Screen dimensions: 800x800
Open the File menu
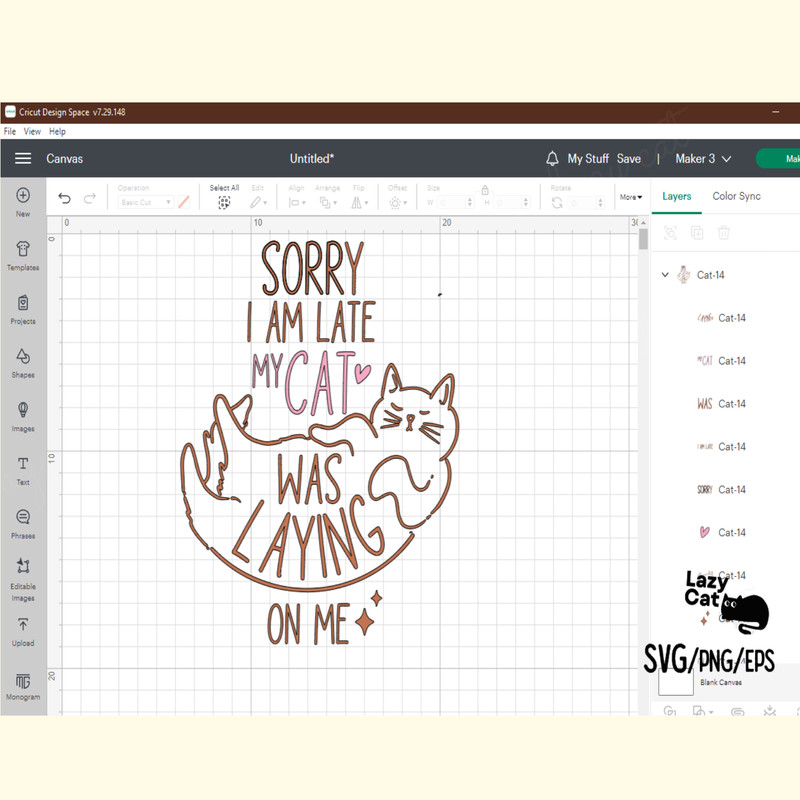point(10,131)
